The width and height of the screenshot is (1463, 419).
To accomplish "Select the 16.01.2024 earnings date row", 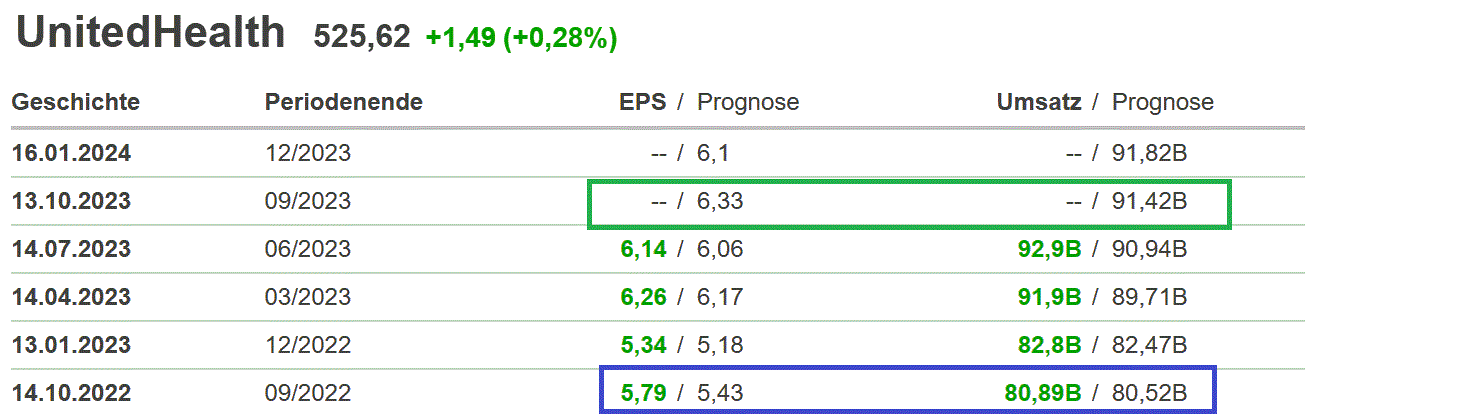I will click(x=72, y=154).
